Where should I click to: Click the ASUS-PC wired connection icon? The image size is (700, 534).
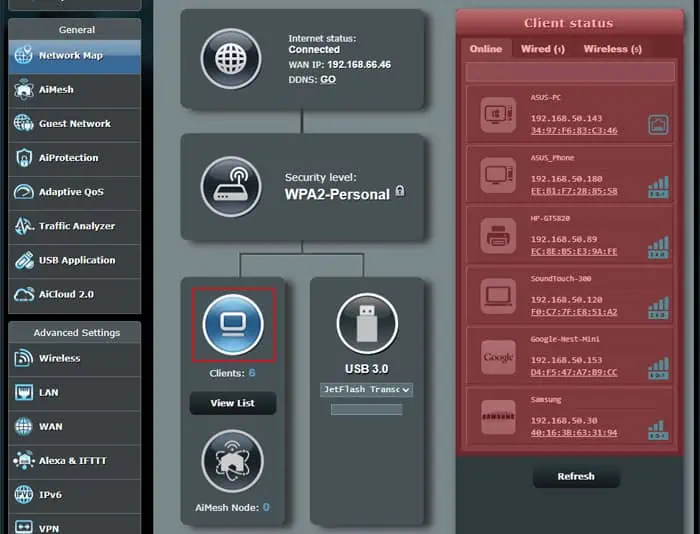click(658, 125)
